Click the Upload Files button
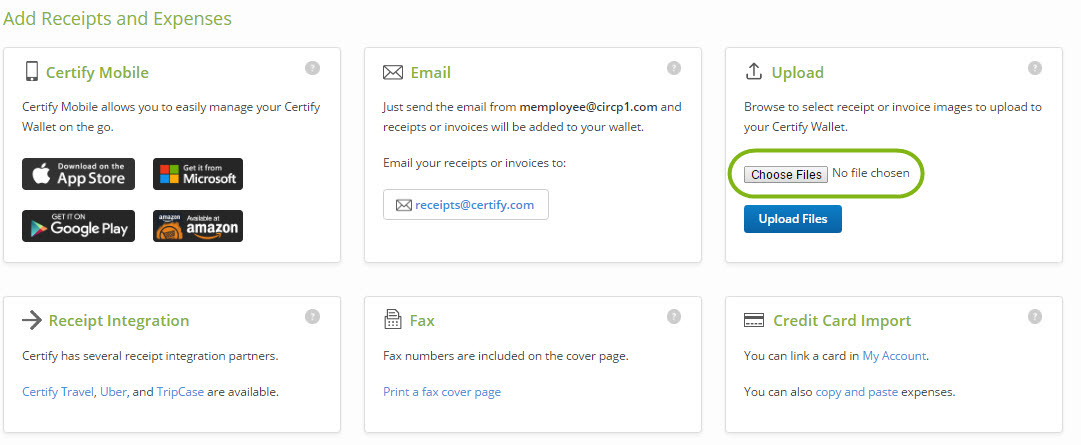This screenshot has width=1081, height=445. [793, 219]
